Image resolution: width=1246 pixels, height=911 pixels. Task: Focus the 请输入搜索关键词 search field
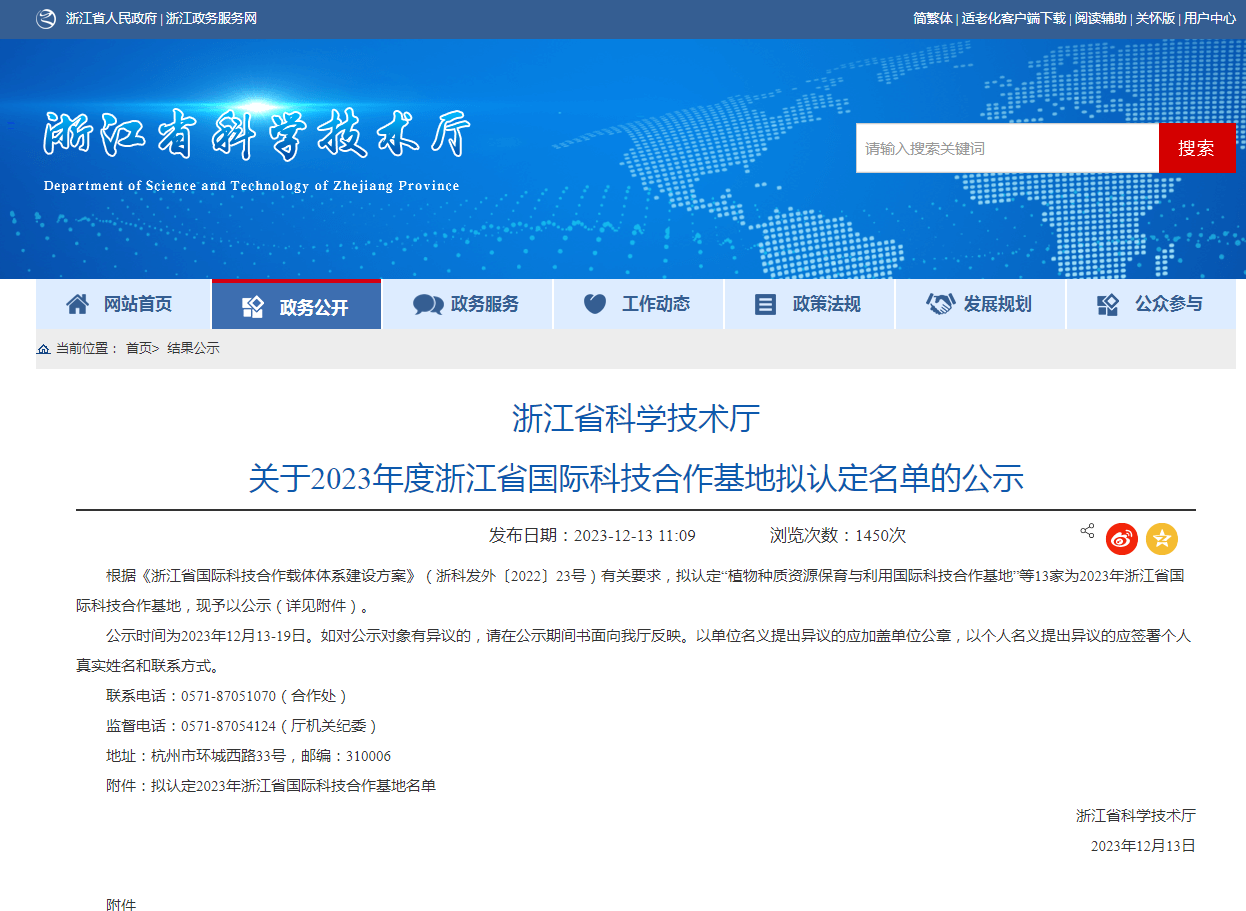[x=1007, y=148]
